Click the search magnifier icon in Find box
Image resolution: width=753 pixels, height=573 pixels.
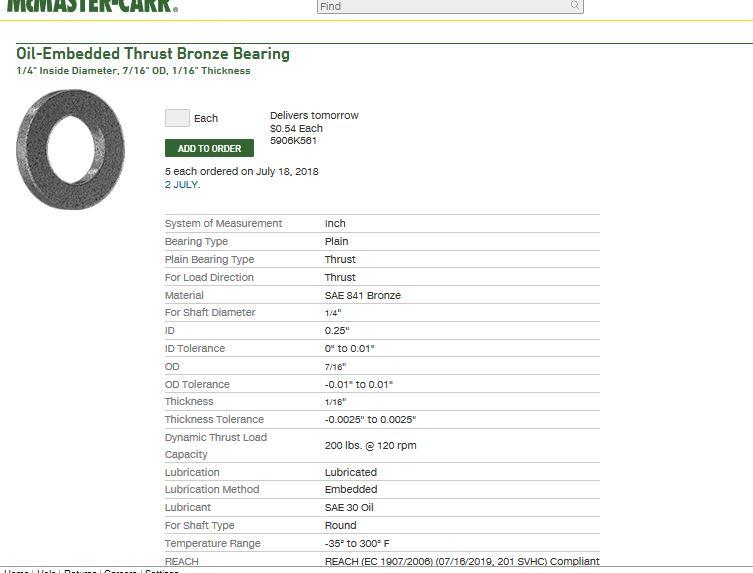[x=575, y=5]
